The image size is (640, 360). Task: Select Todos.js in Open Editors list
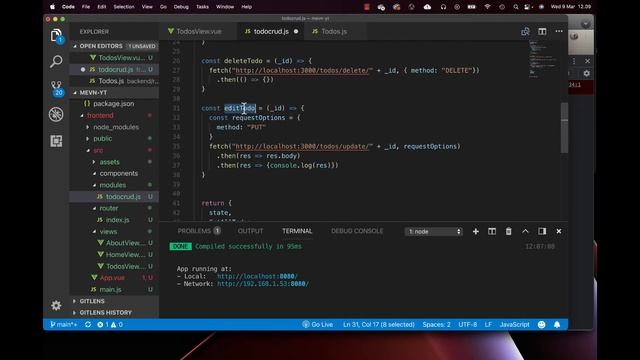[x=114, y=81]
